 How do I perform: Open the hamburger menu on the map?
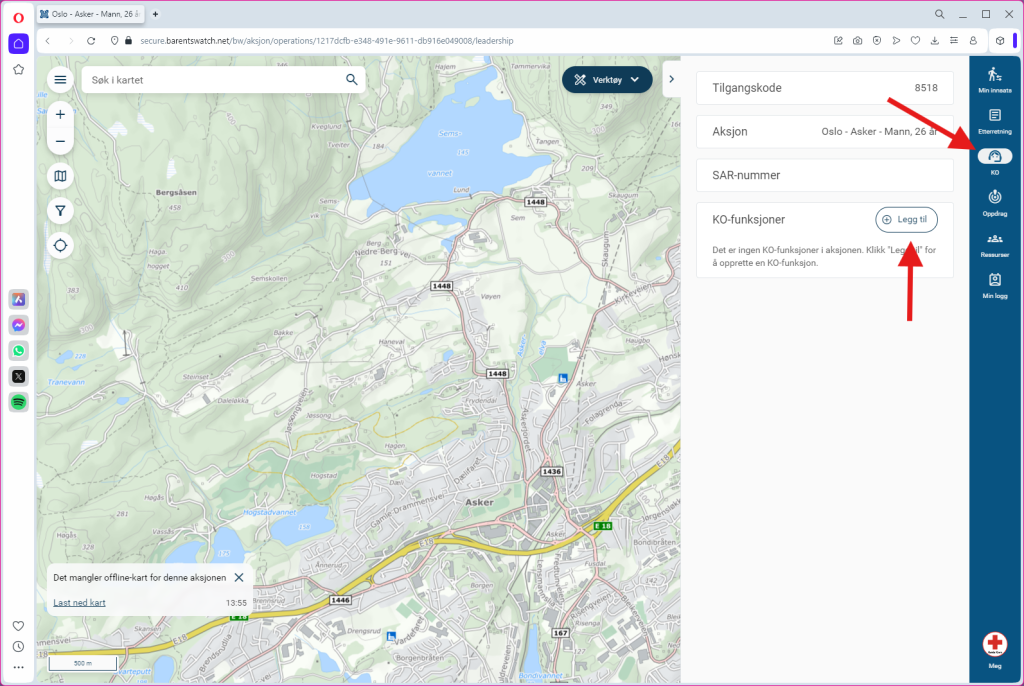coord(61,80)
